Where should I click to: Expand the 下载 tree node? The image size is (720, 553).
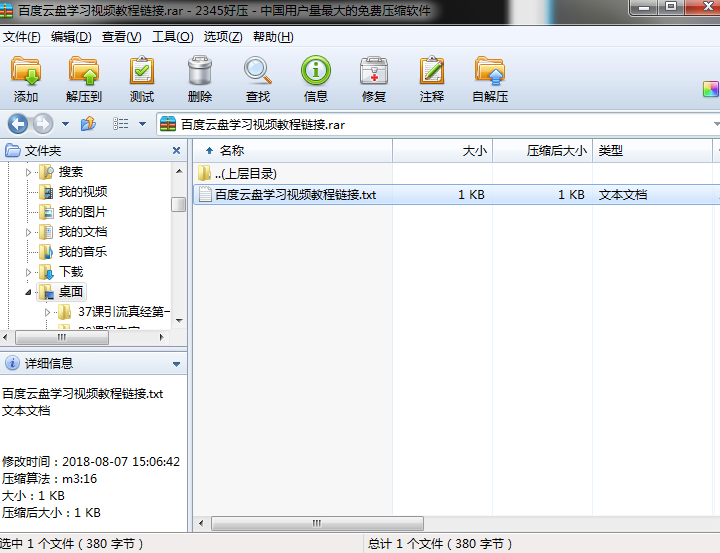click(29, 272)
